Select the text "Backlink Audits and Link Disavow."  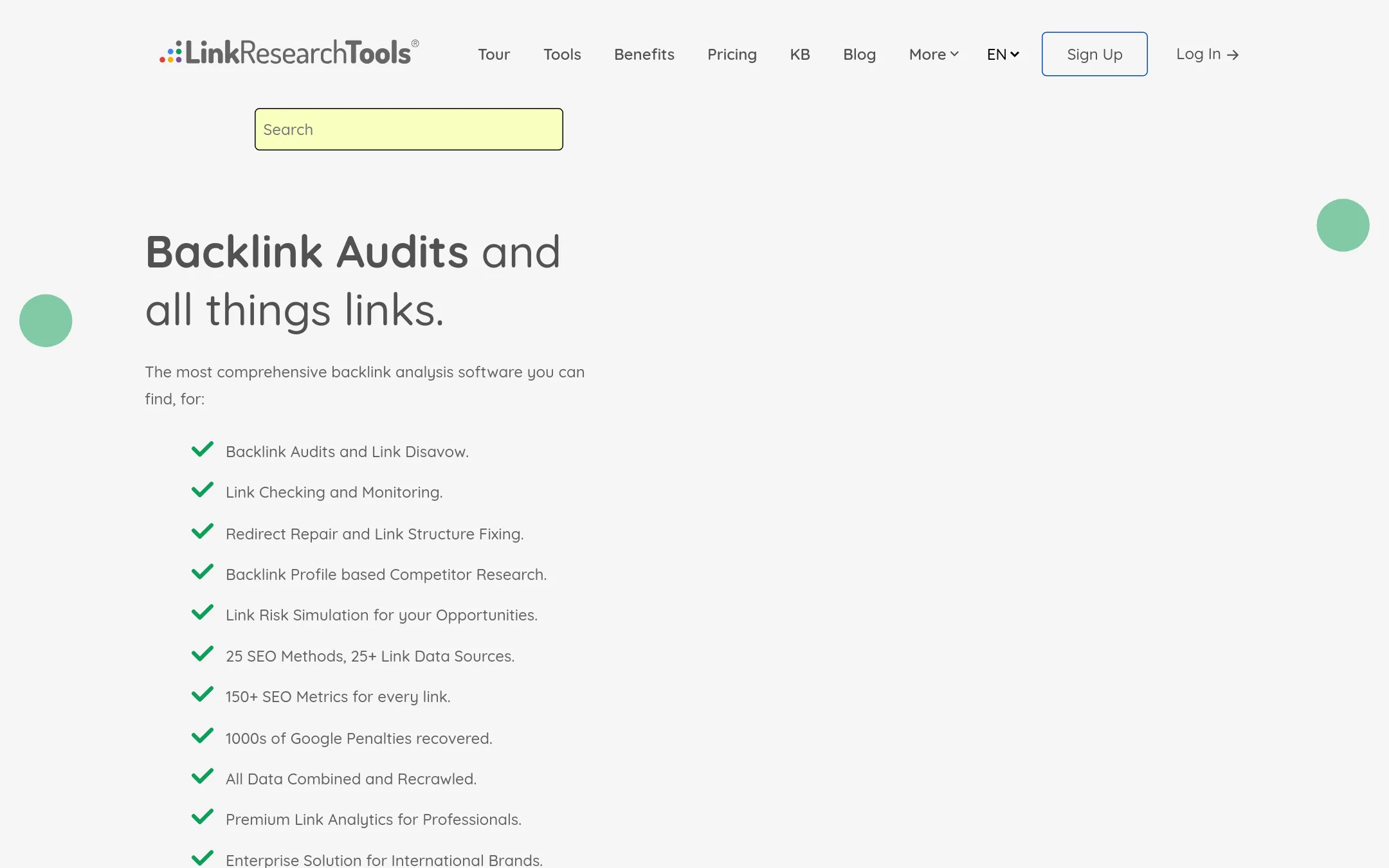pos(347,452)
